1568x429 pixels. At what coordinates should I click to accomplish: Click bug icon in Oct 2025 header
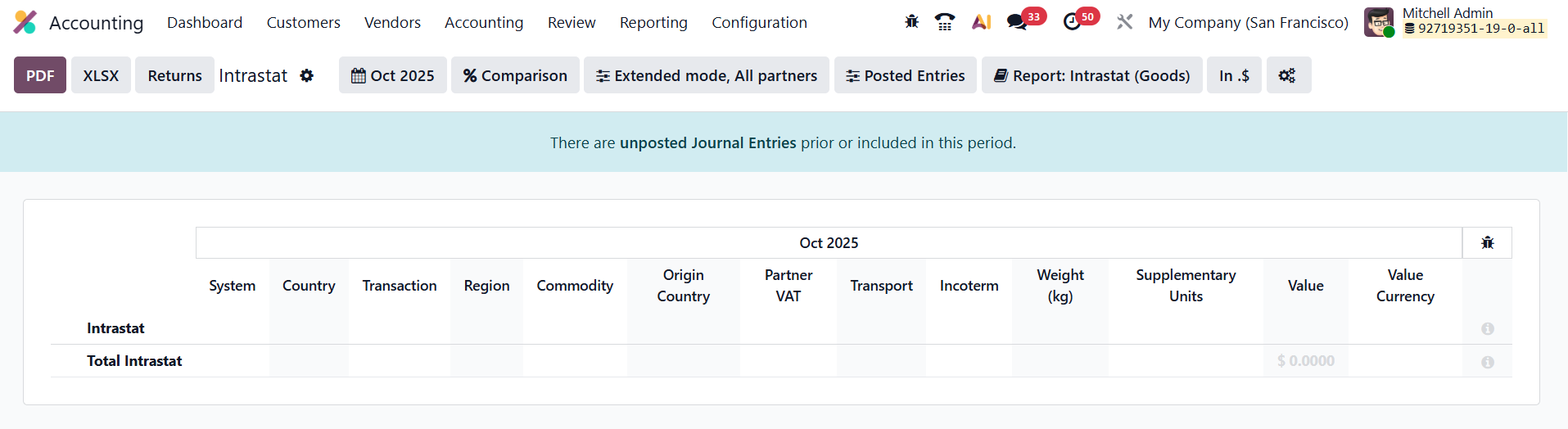pos(1487,243)
